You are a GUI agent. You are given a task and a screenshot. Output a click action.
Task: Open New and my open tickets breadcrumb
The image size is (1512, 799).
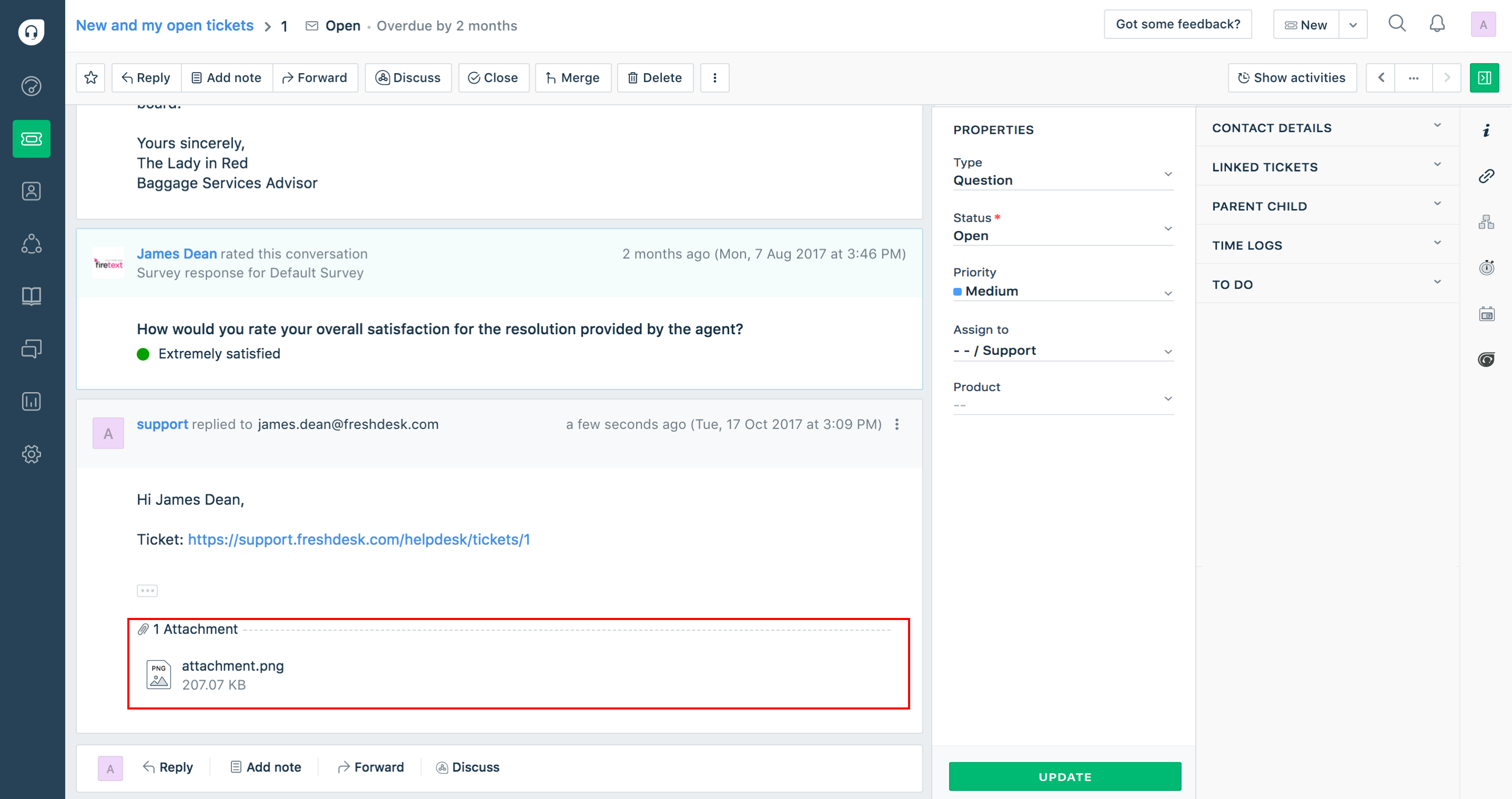pos(164,25)
